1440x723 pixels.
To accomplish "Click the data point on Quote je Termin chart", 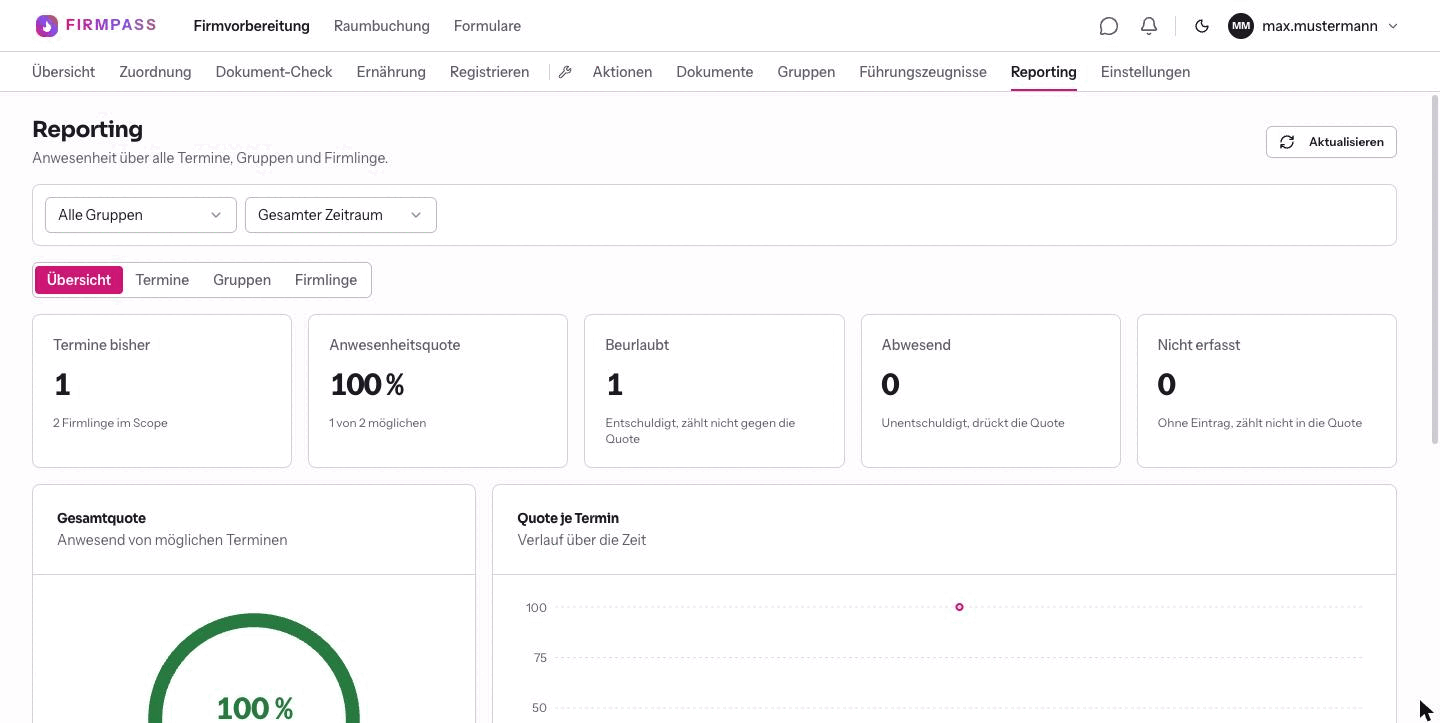I will (x=959, y=607).
